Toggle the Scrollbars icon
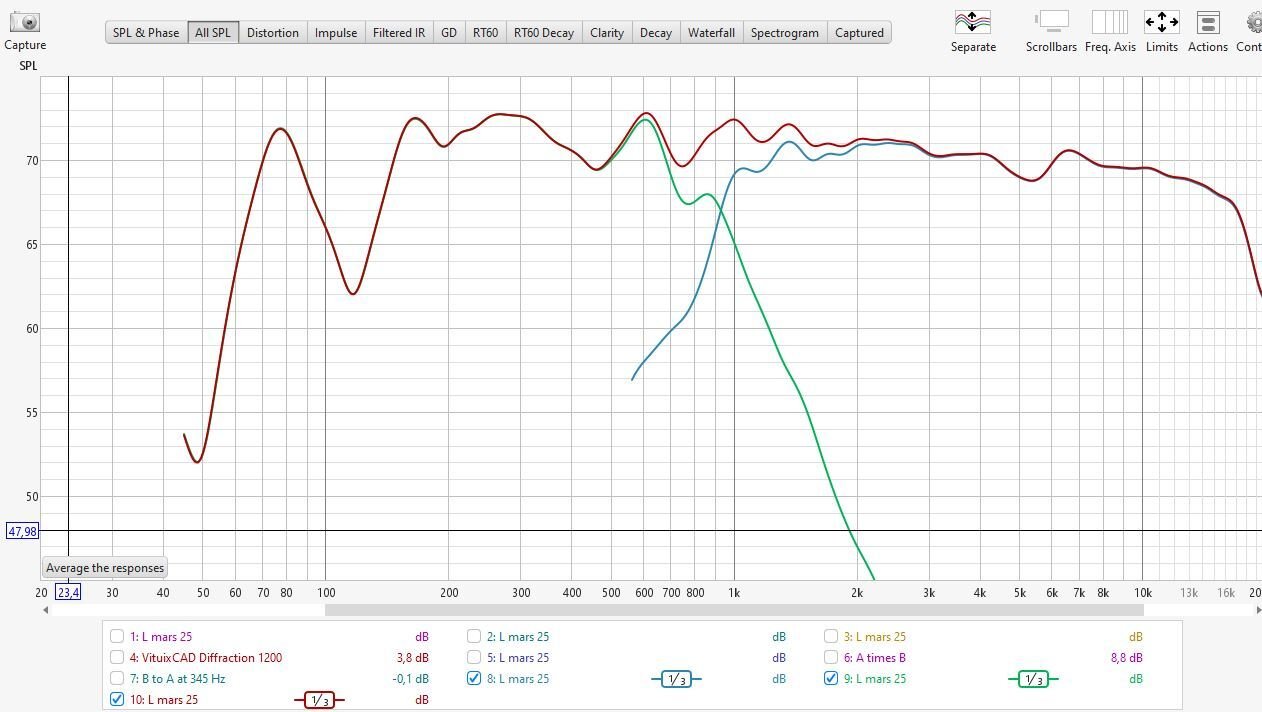1262x712 pixels. 1051,21
